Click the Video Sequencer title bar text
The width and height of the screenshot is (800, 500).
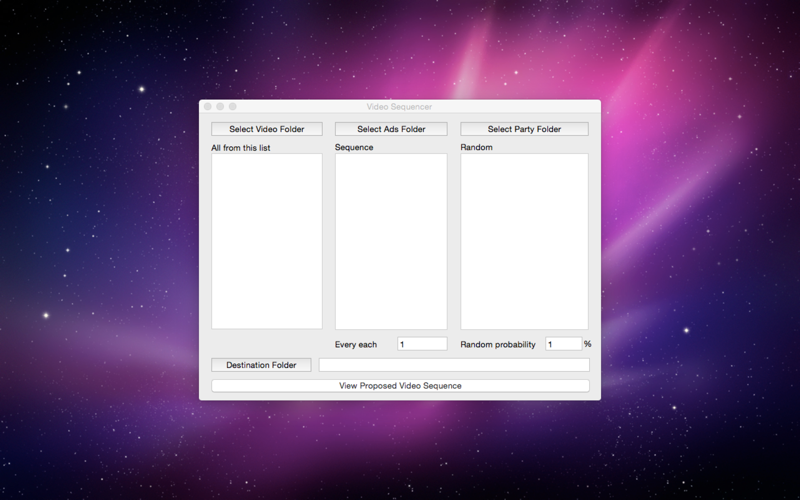399,107
